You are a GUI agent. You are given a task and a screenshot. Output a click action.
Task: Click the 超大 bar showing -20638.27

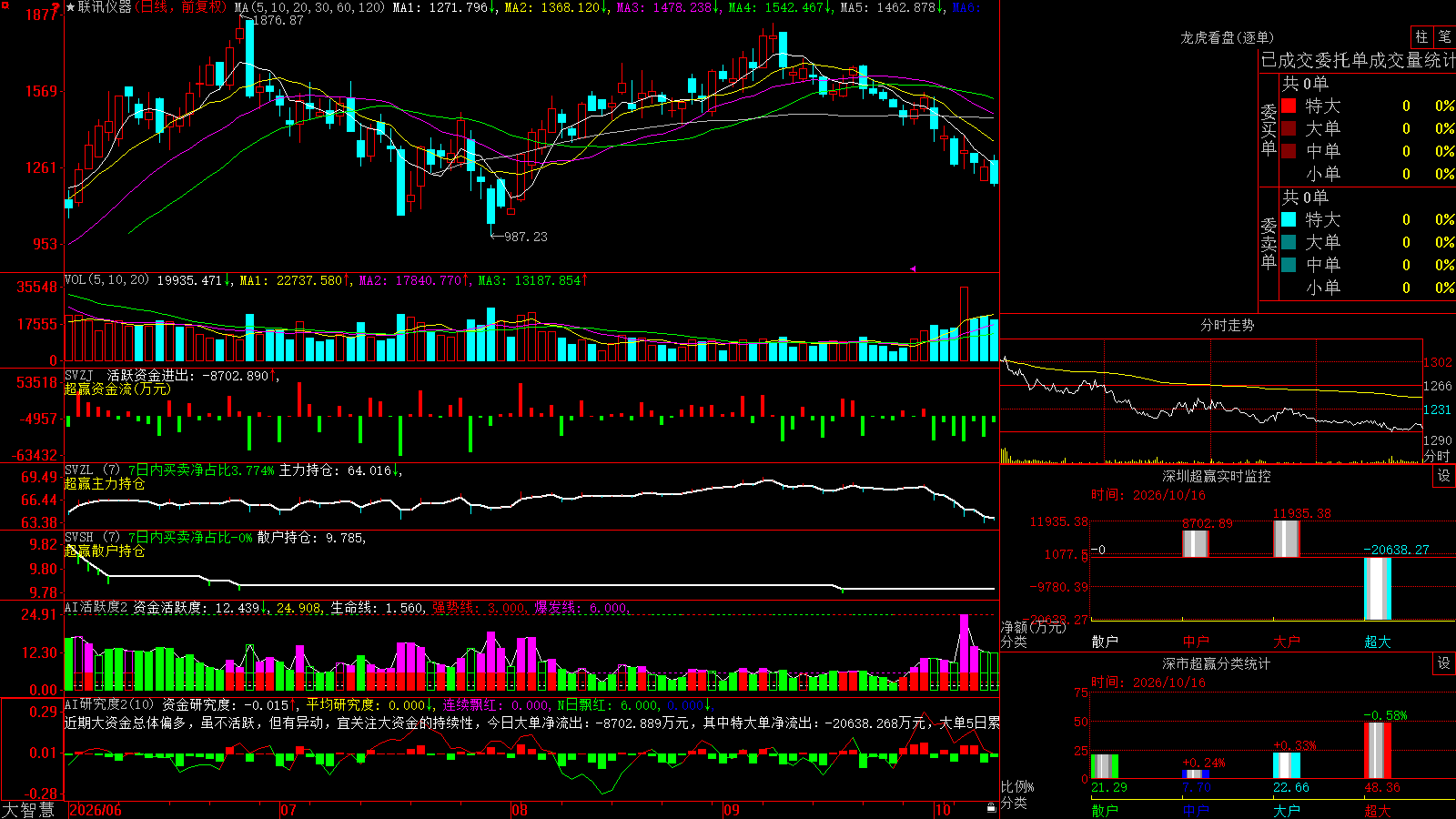[x=1378, y=589]
